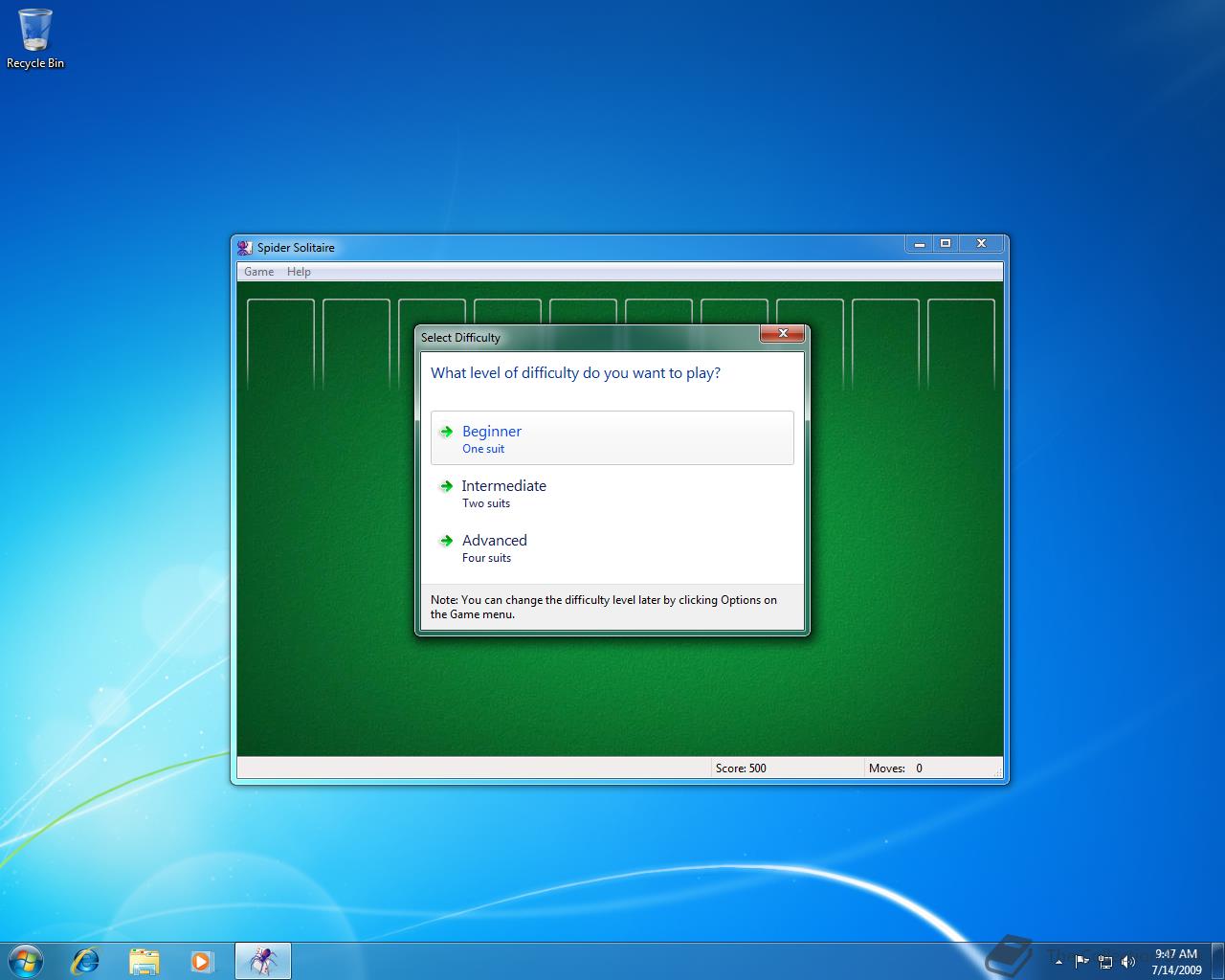This screenshot has width=1225, height=980.
Task: Click the Spider Solitaire title bar icon
Action: coord(245,247)
